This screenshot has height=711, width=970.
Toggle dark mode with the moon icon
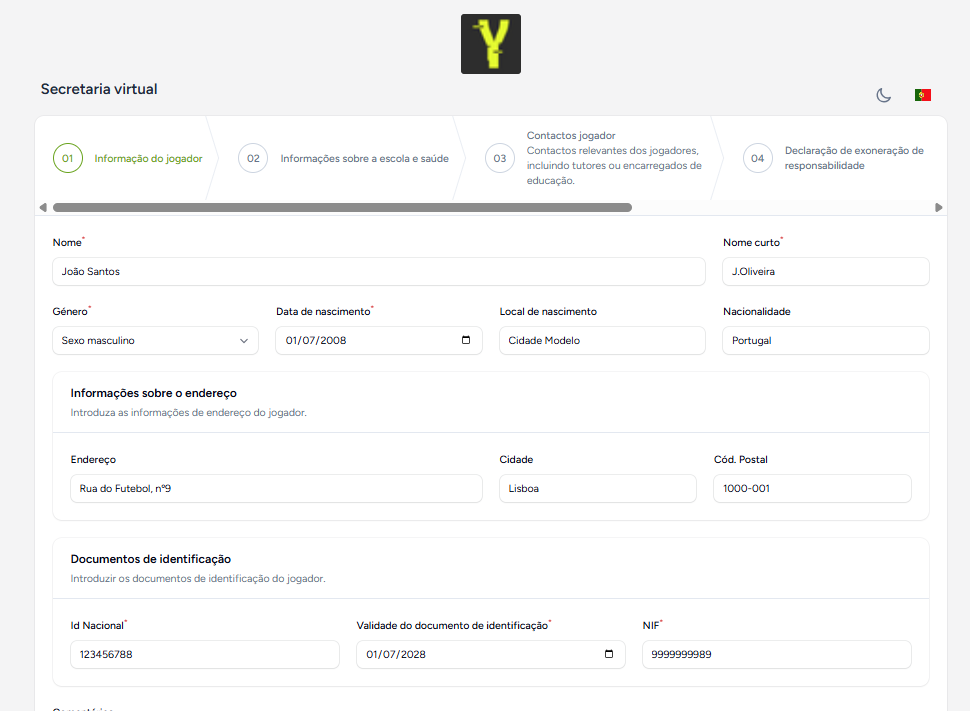883,95
